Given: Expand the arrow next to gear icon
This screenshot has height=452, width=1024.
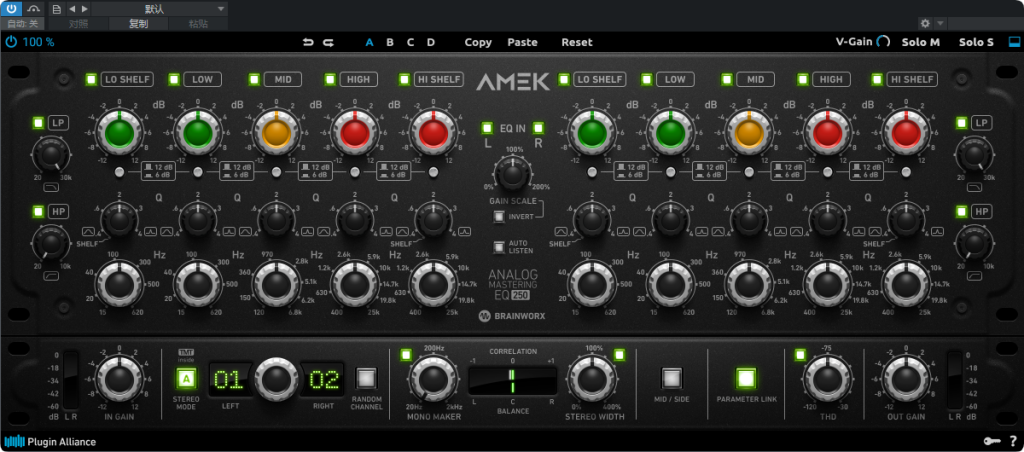Looking at the screenshot, I should click(x=940, y=24).
